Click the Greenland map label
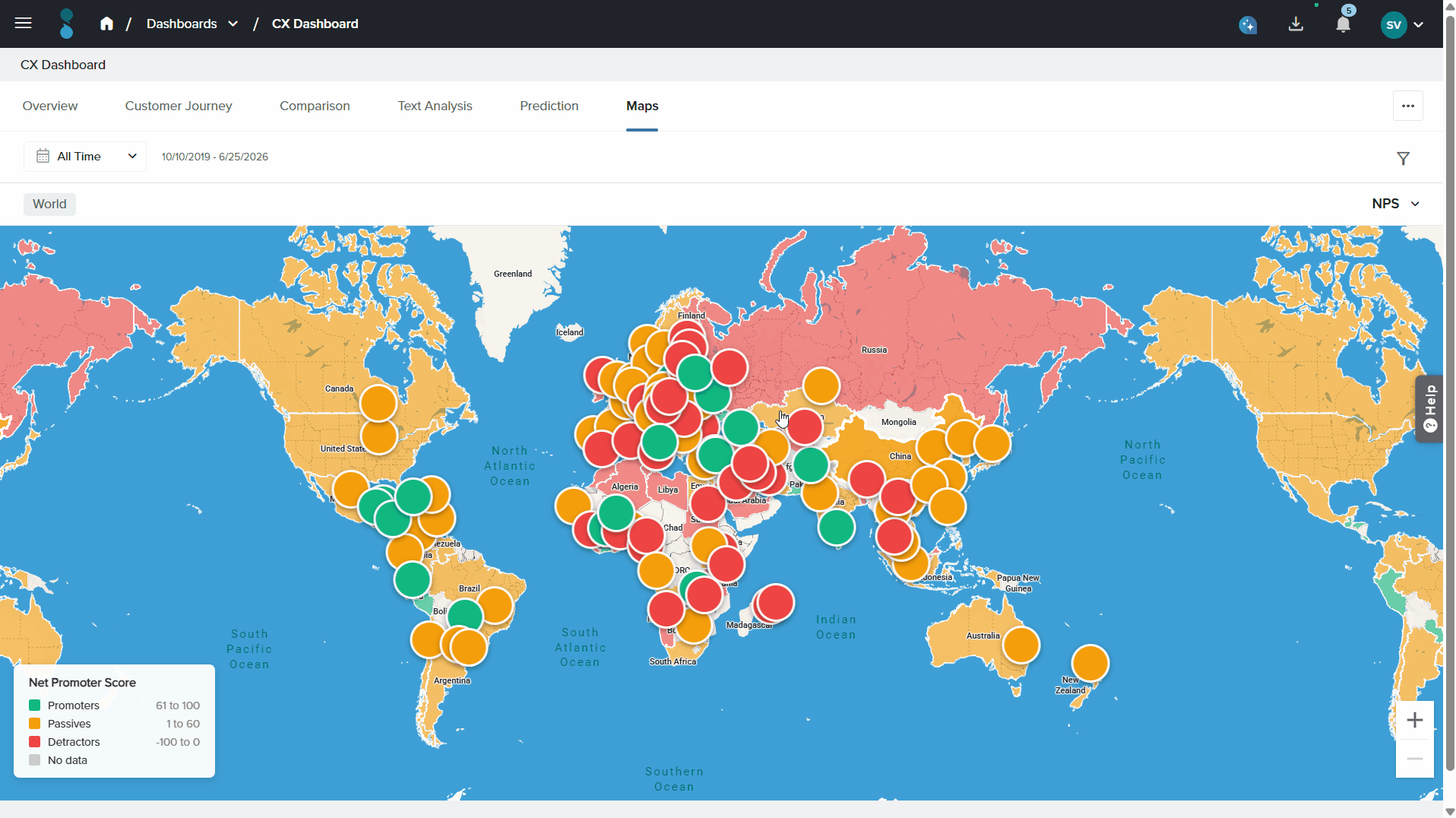Screen dimensions: 1456x818 (x=513, y=274)
